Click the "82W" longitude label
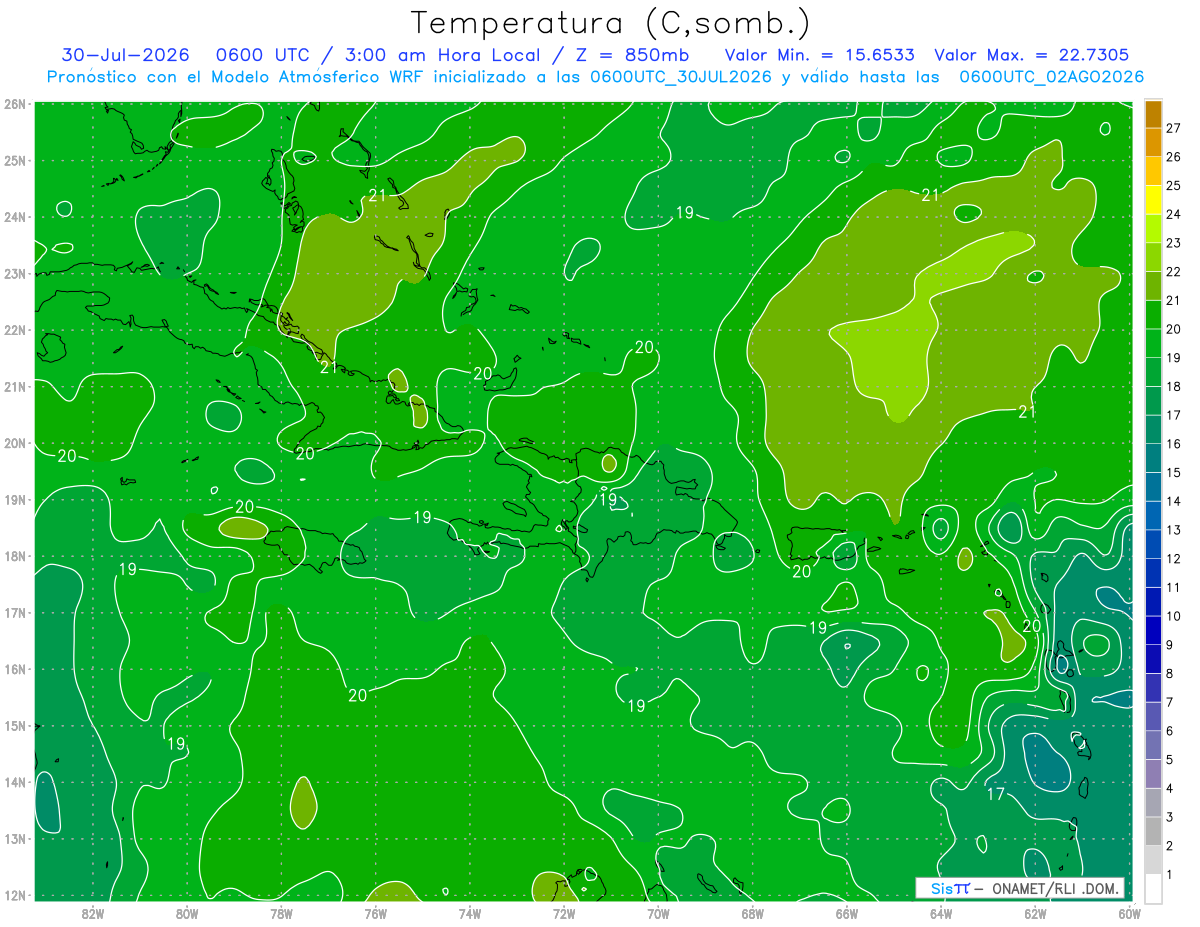 point(93,913)
